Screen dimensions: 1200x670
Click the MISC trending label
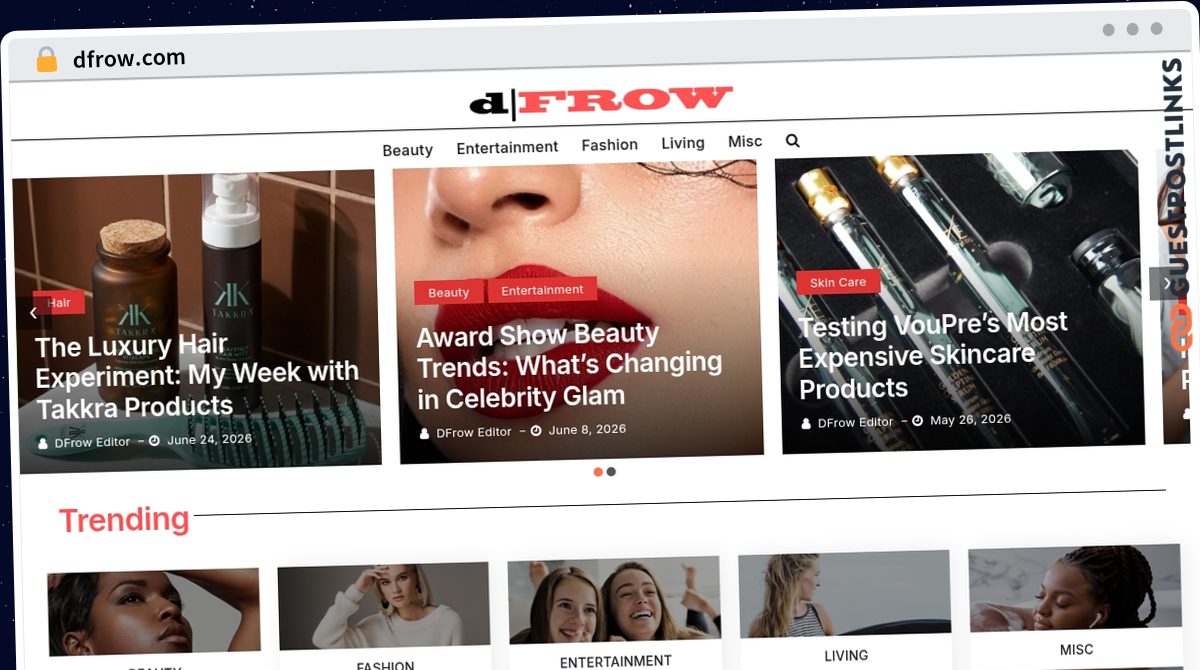[x=1076, y=649]
